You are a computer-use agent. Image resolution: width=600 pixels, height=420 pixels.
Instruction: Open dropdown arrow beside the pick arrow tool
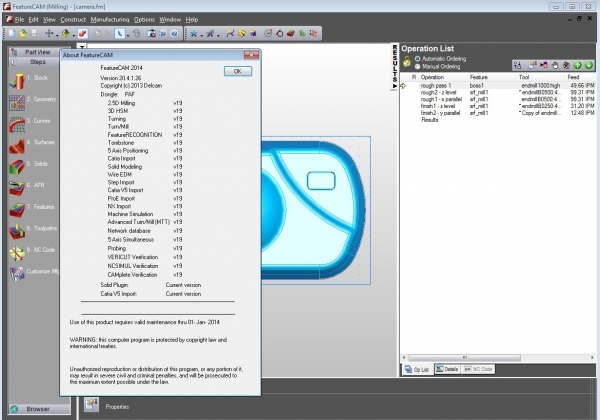pos(128,35)
